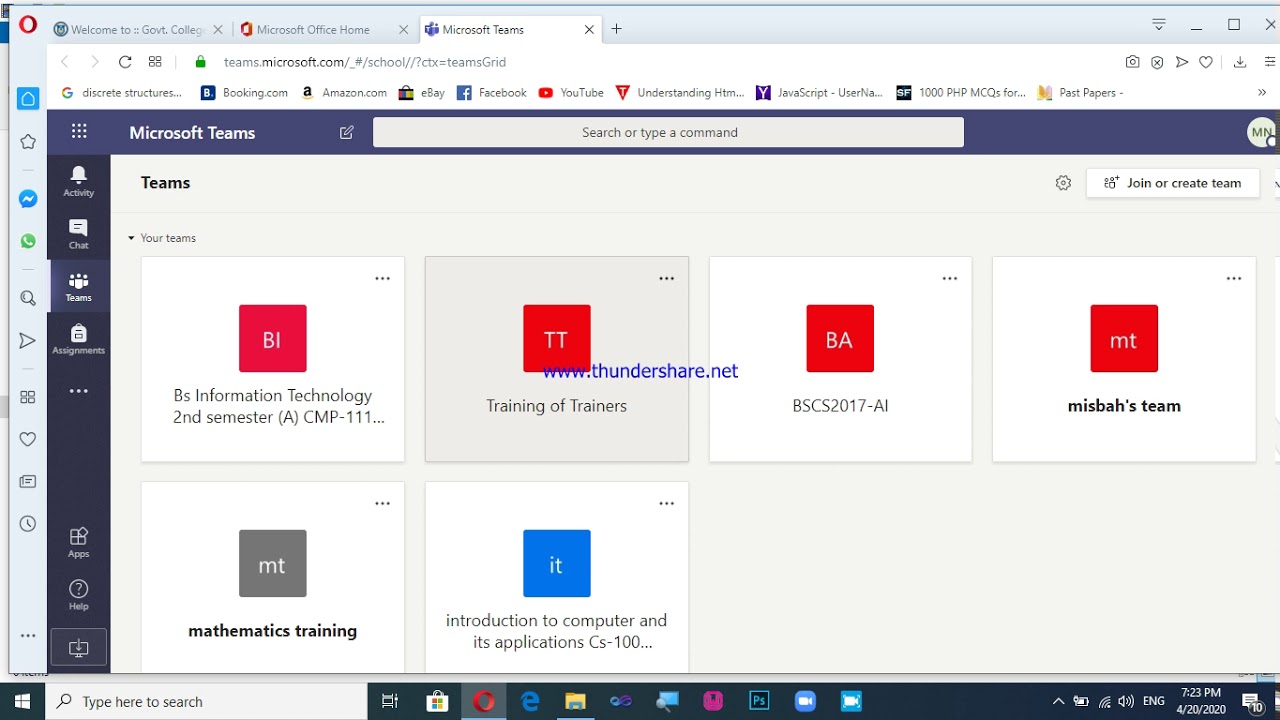Open the BSCS2017-AI team card

840,359
